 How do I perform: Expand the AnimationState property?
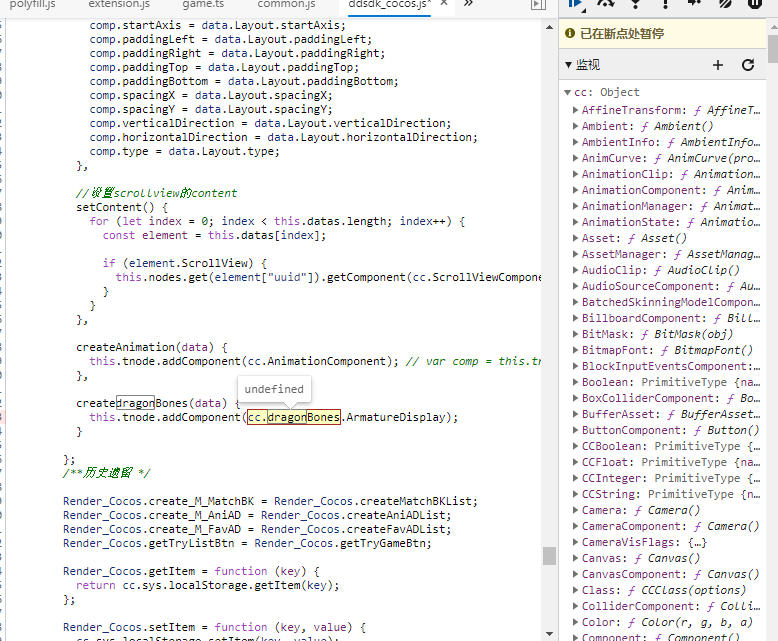pos(575,222)
